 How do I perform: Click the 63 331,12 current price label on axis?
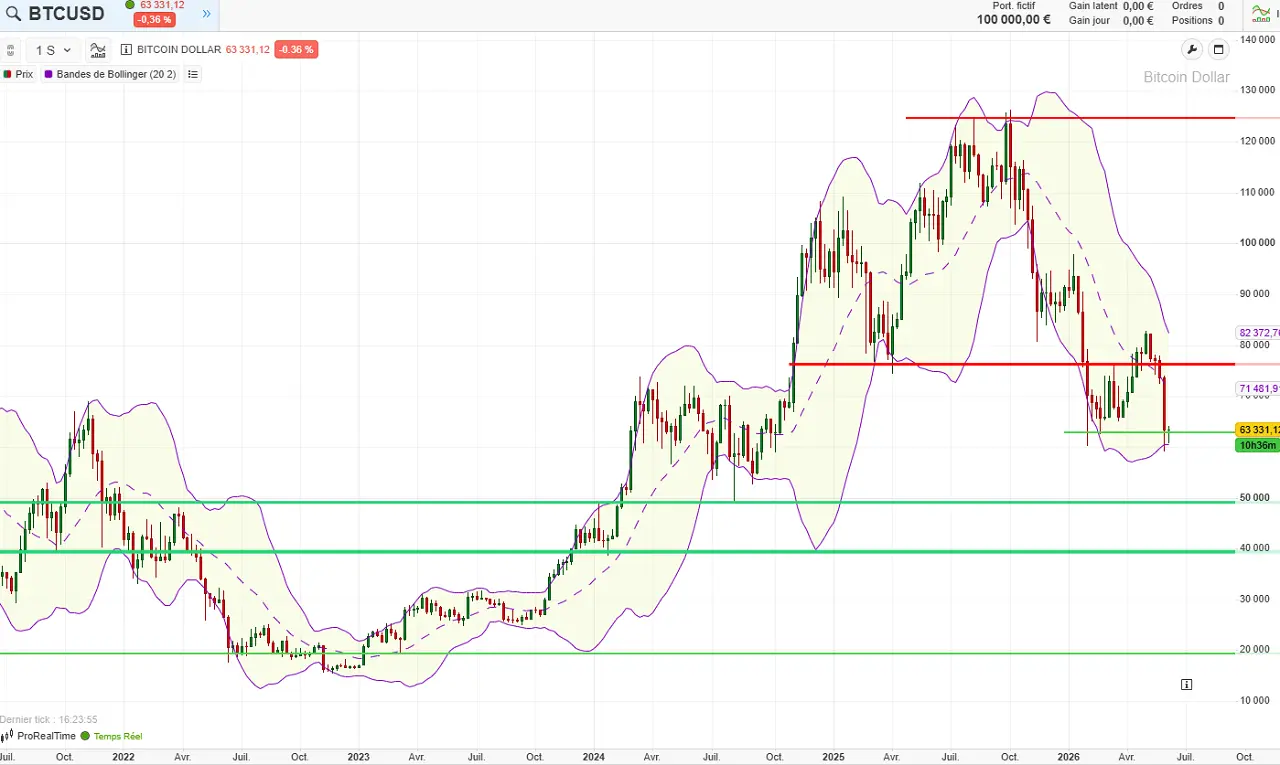click(1258, 430)
